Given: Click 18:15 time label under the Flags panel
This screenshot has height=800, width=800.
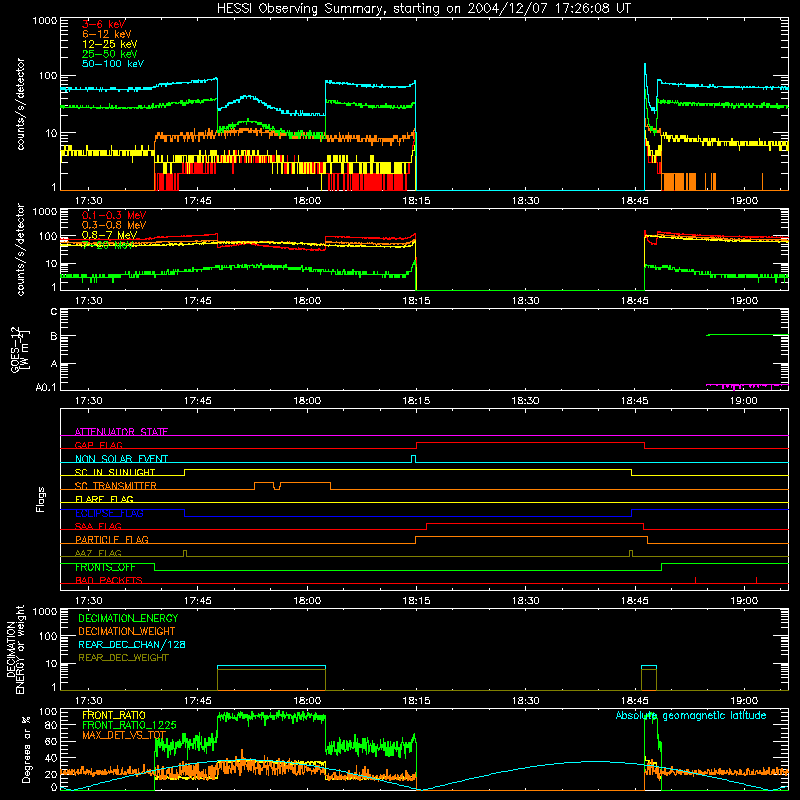Looking at the screenshot, I should click(x=416, y=601).
